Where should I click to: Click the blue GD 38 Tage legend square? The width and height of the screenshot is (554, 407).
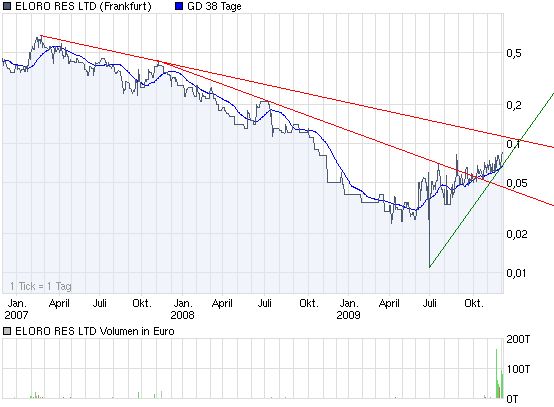pos(179,6)
